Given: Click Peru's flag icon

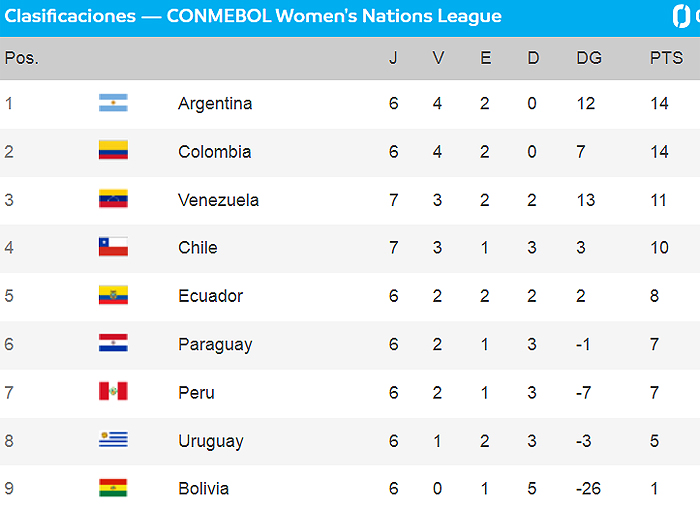Looking at the screenshot, I should [113, 392].
